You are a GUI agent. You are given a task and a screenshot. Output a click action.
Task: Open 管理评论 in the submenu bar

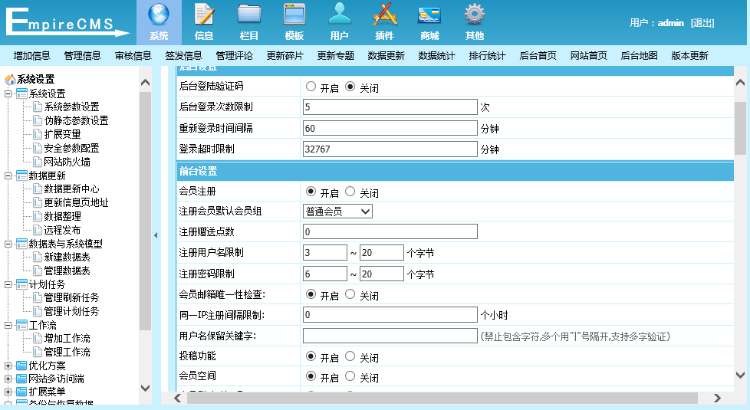click(x=234, y=56)
